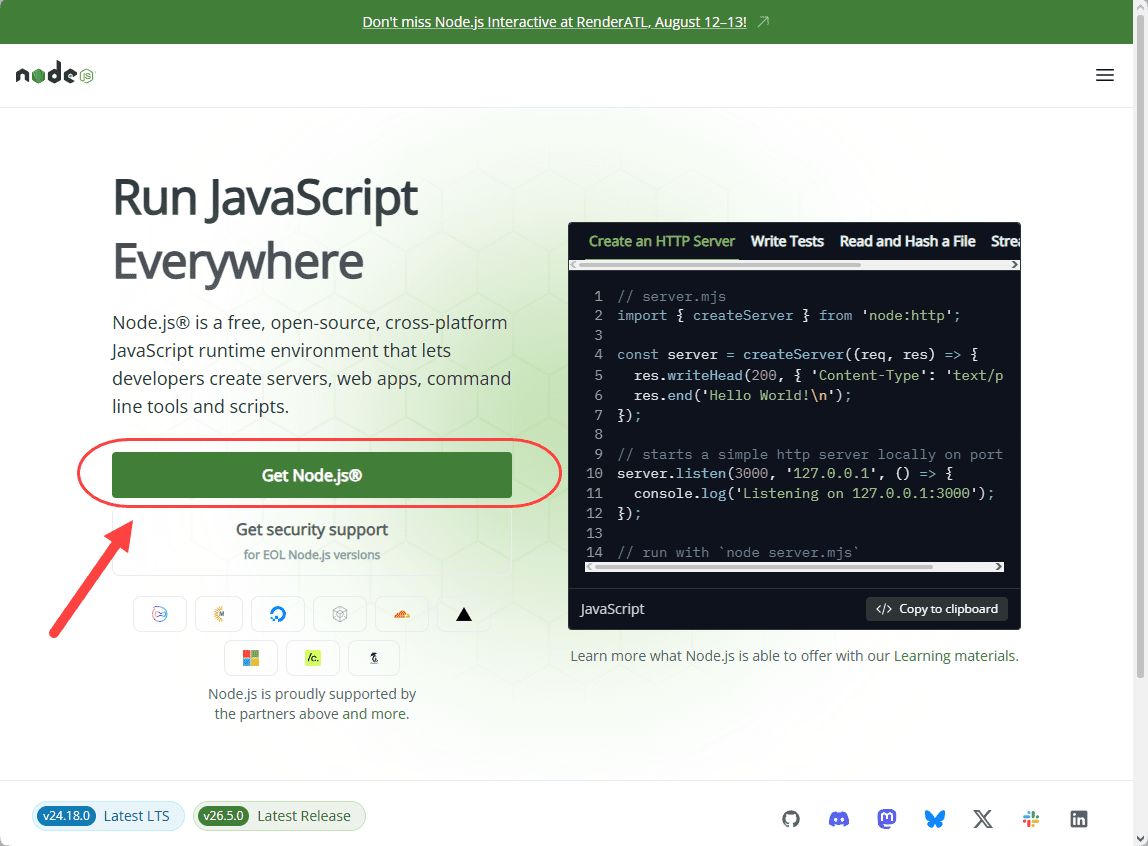Click the black seahorse-like partner logo
The width and height of the screenshot is (1148, 846).
[x=374, y=658]
